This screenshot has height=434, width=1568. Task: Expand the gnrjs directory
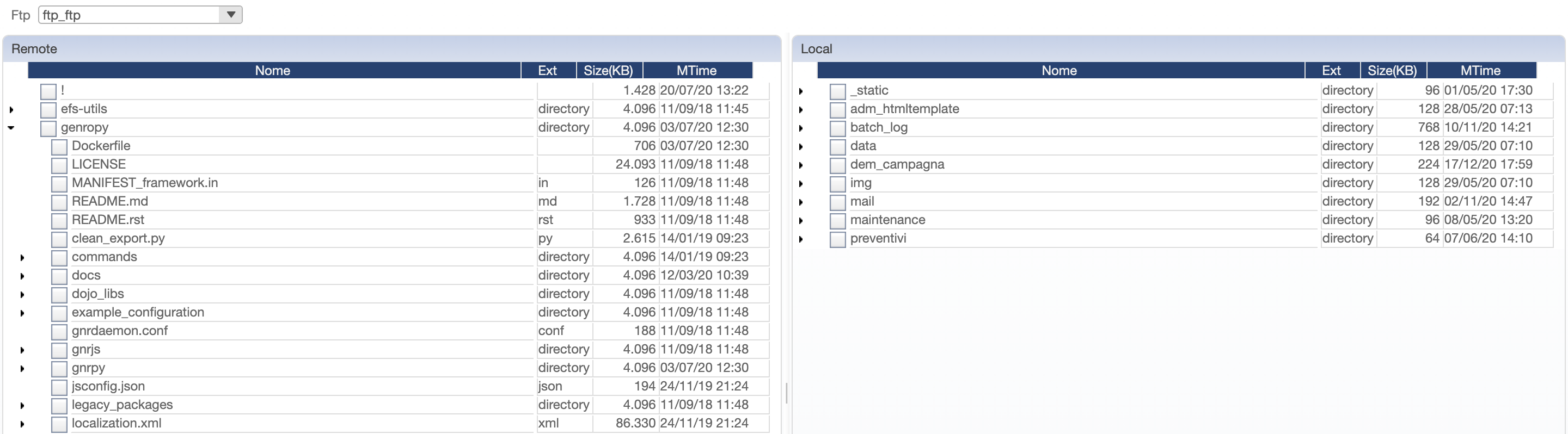(22, 350)
